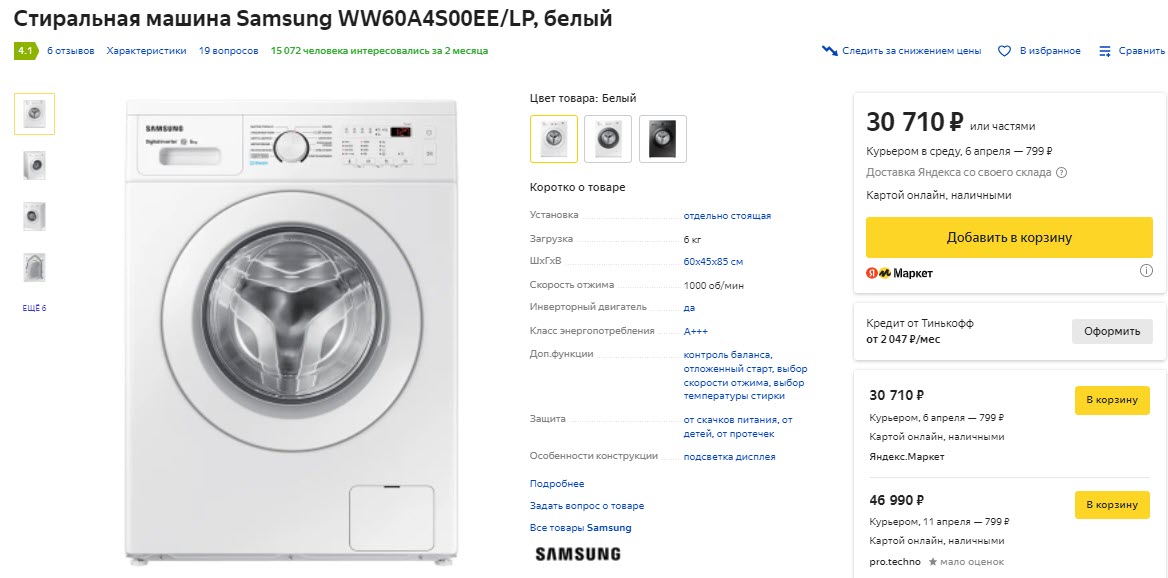Screen dimensions: 1168x578
Task: Select the dark graphite color variant
Action: [x=662, y=138]
